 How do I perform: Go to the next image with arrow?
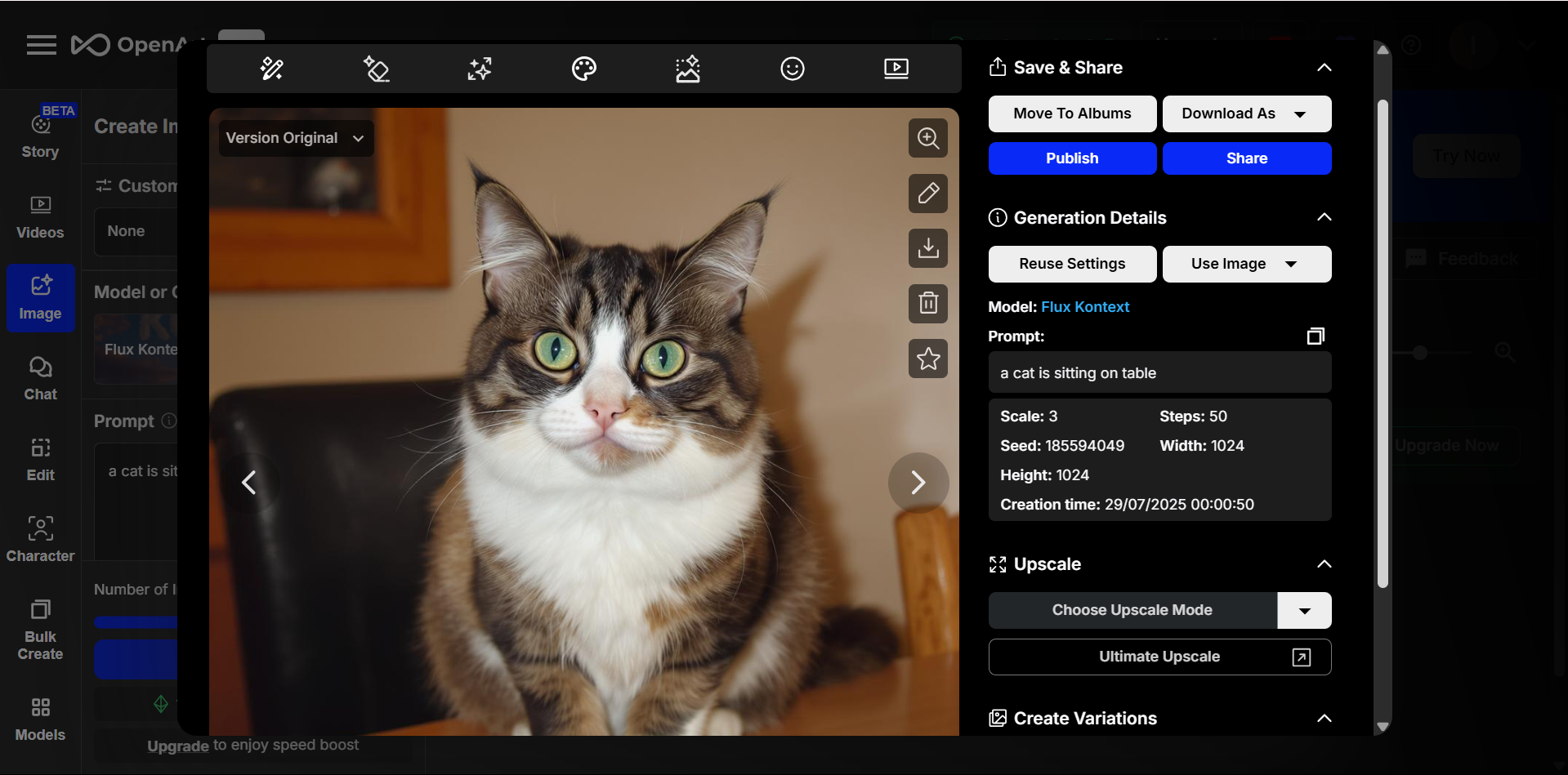point(918,482)
